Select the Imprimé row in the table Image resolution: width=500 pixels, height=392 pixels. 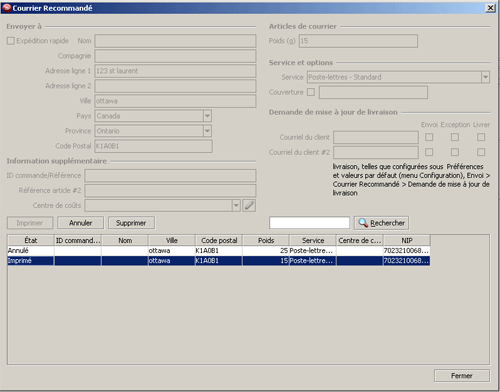tap(219, 260)
